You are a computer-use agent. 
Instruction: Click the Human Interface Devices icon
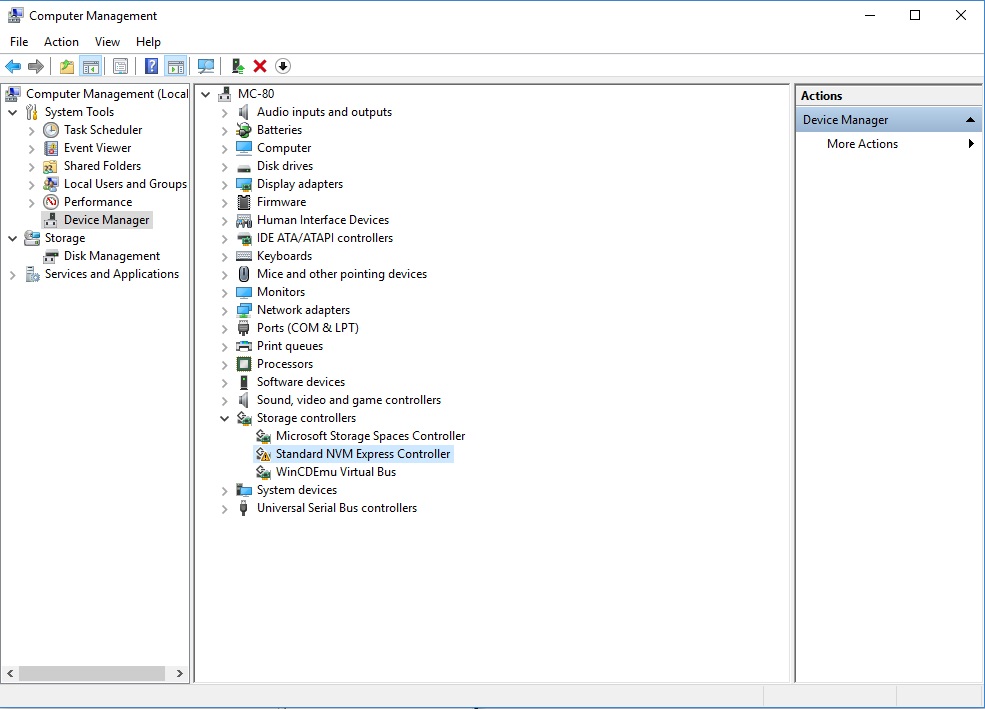point(244,220)
